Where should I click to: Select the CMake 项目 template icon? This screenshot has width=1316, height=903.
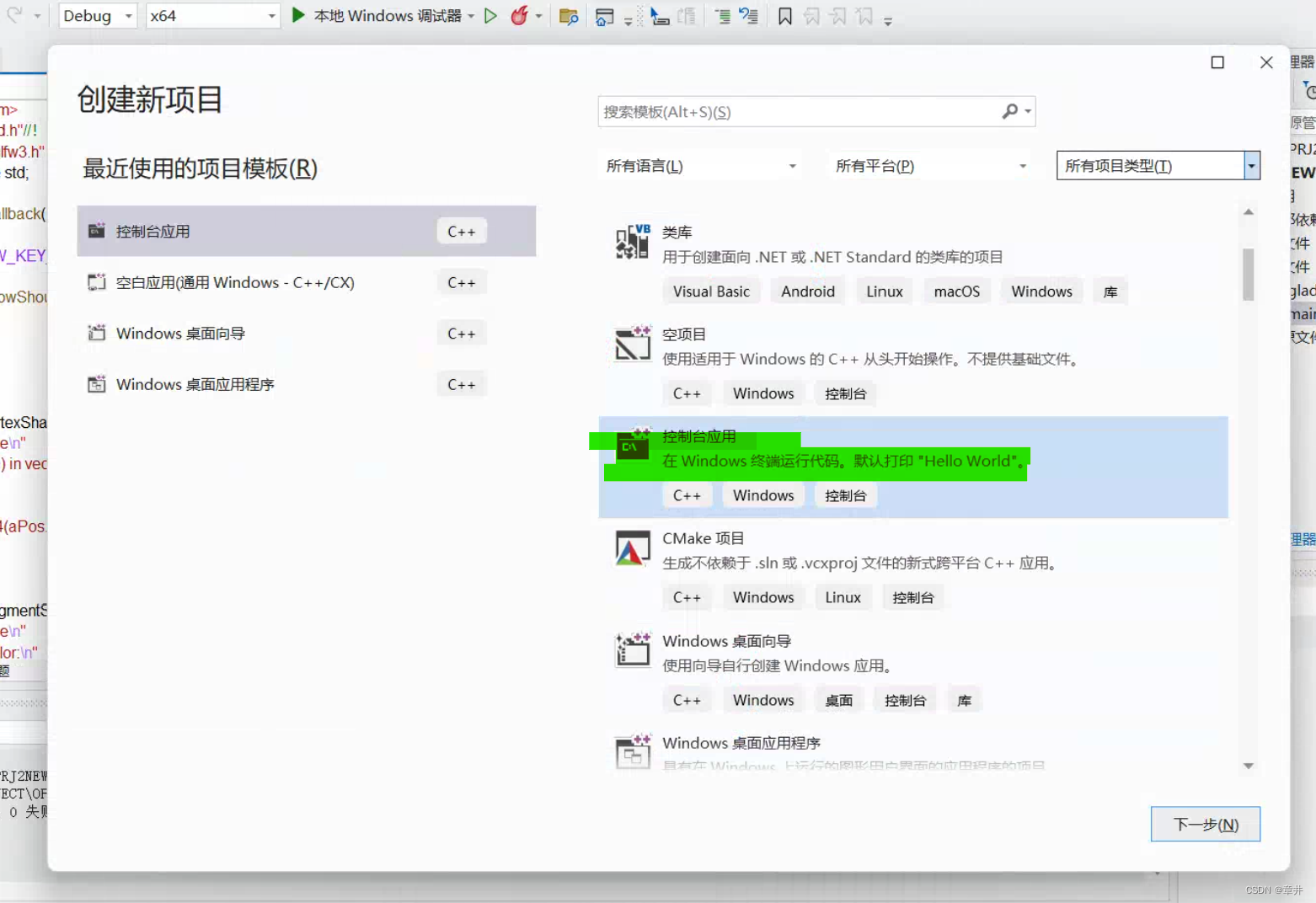click(x=632, y=548)
